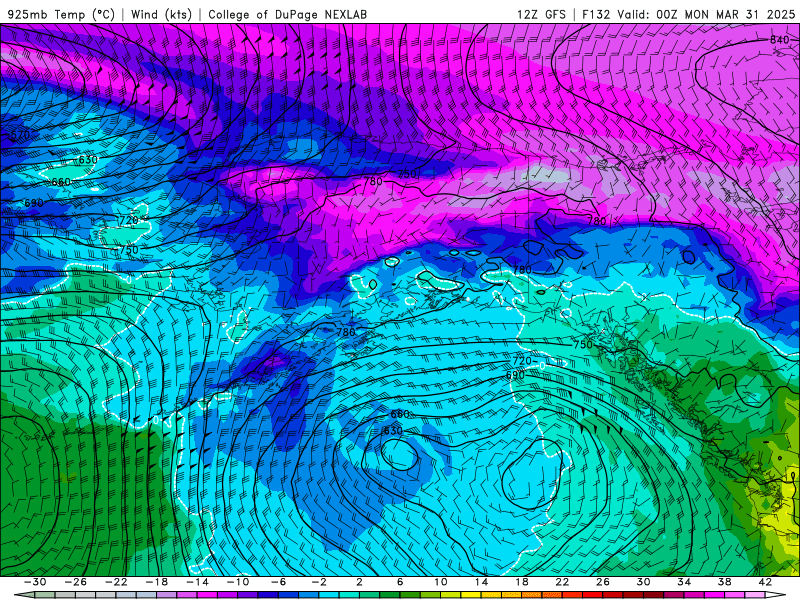Click the 840 contour label
800x600 pixels.
(x=780, y=40)
